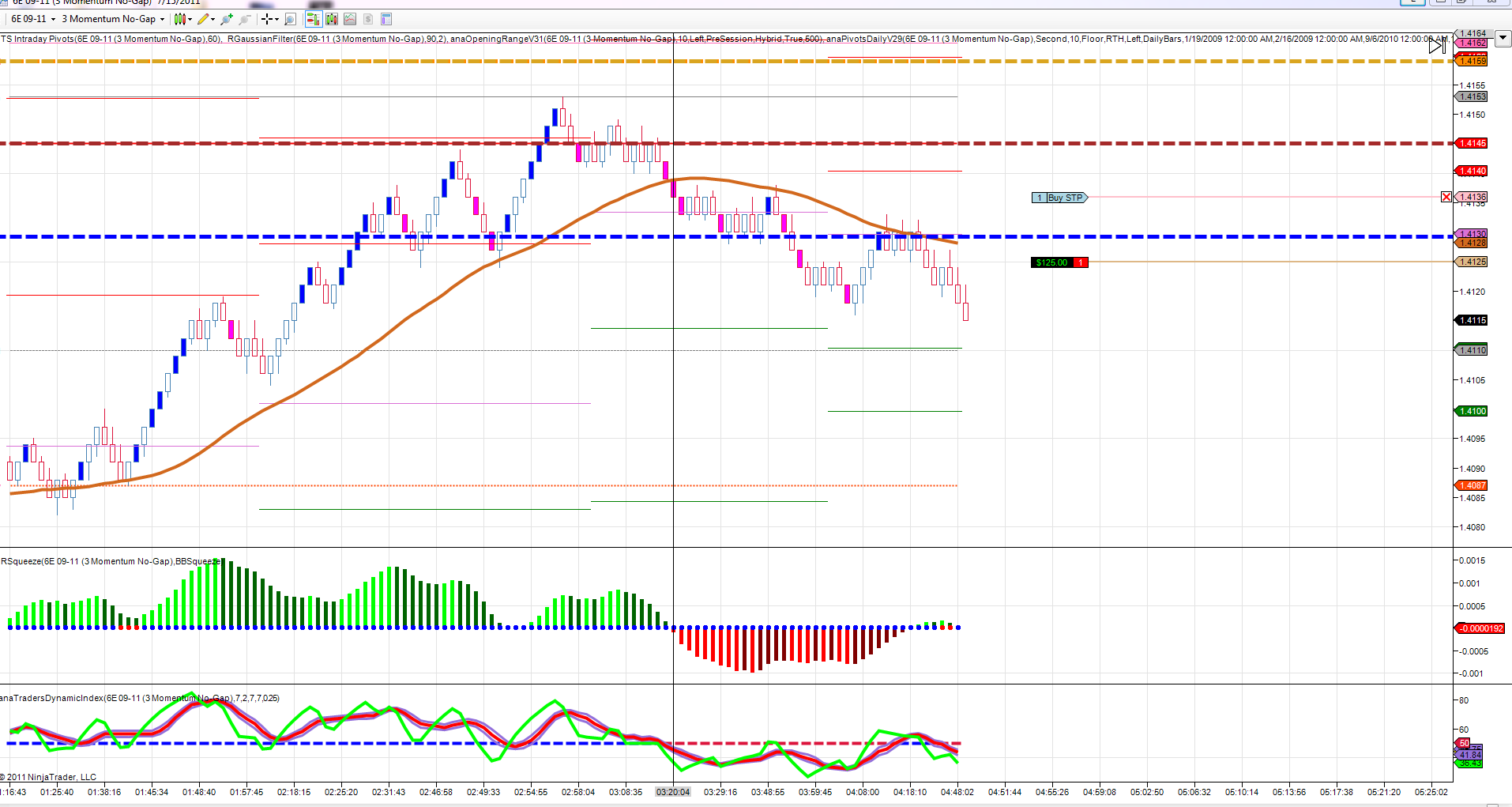The image size is (1512, 807).
Task: Click the 1.4145 red price marker
Action: [x=1472, y=143]
